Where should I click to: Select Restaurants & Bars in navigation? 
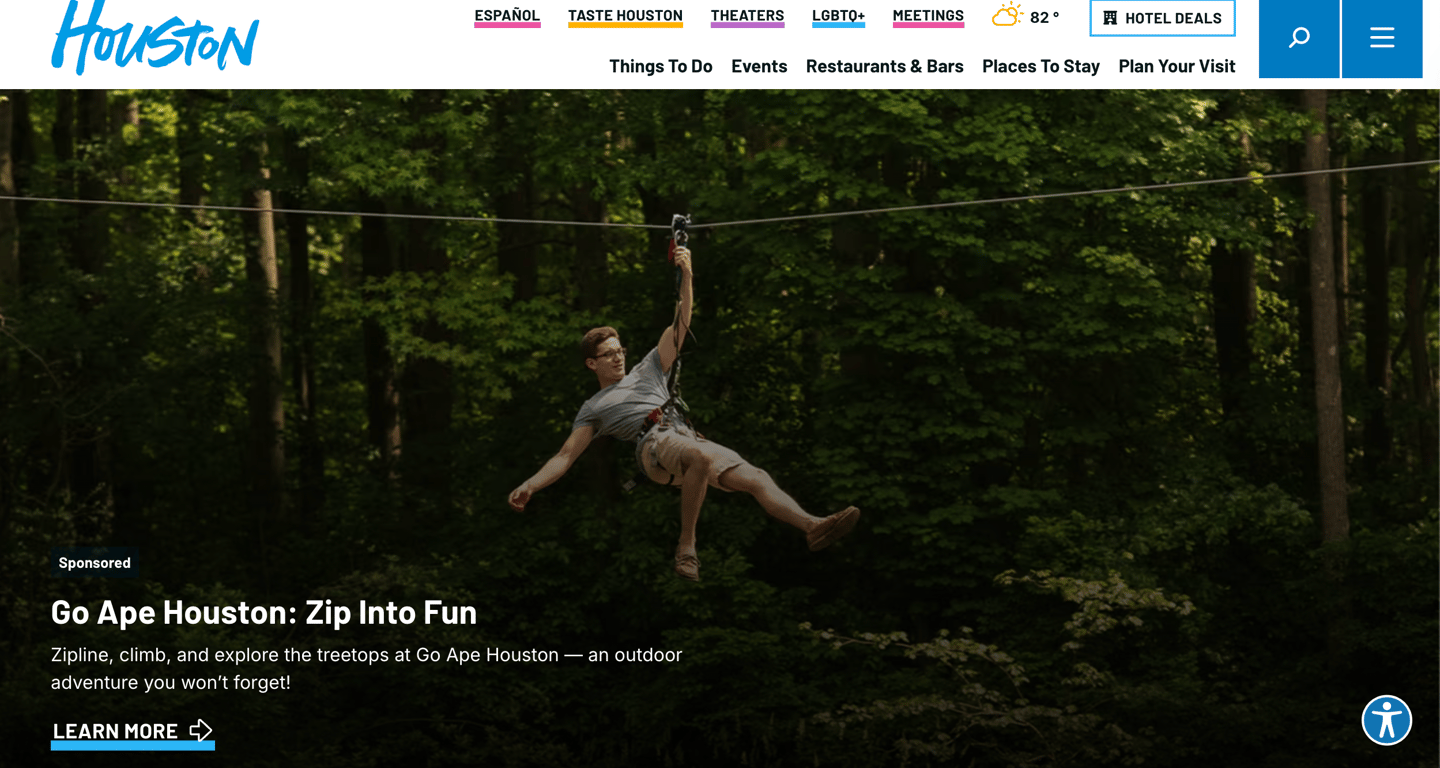(885, 66)
